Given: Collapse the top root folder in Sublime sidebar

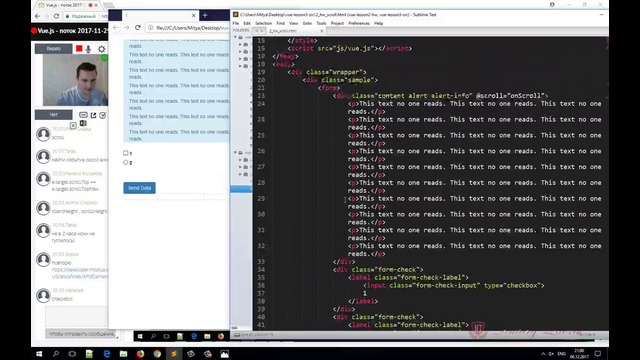Looking at the screenshot, I should tap(236, 38).
